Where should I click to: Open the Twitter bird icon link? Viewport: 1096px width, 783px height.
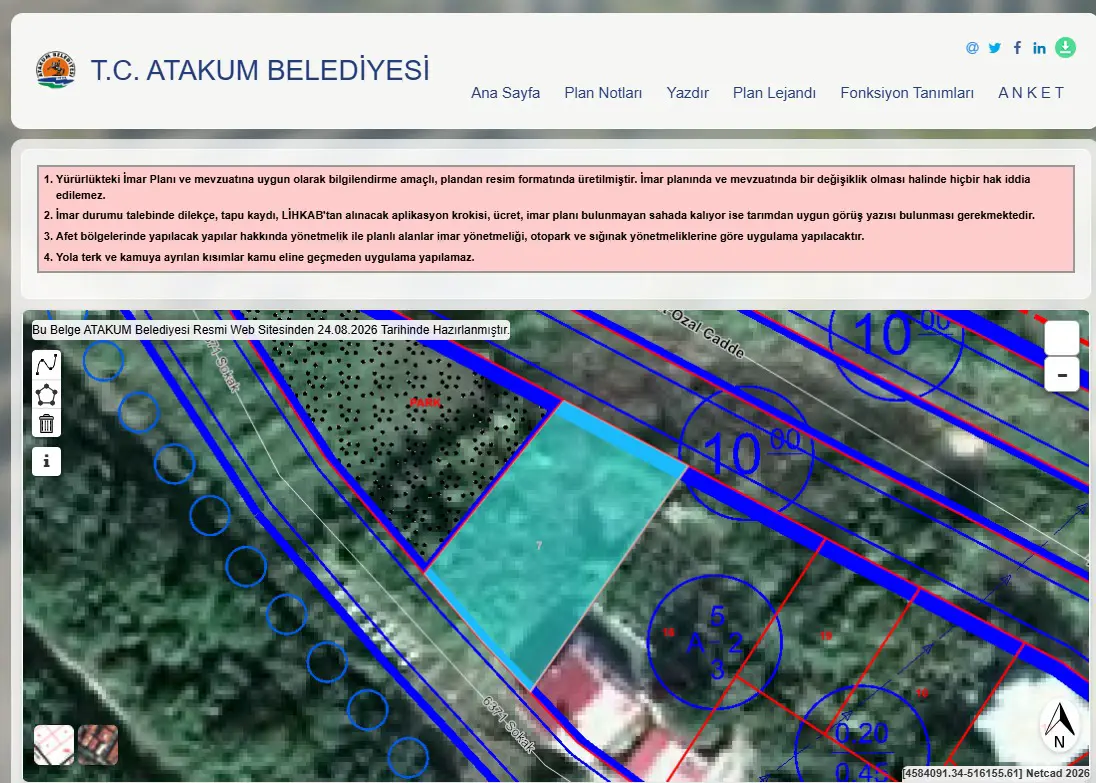(x=995, y=48)
